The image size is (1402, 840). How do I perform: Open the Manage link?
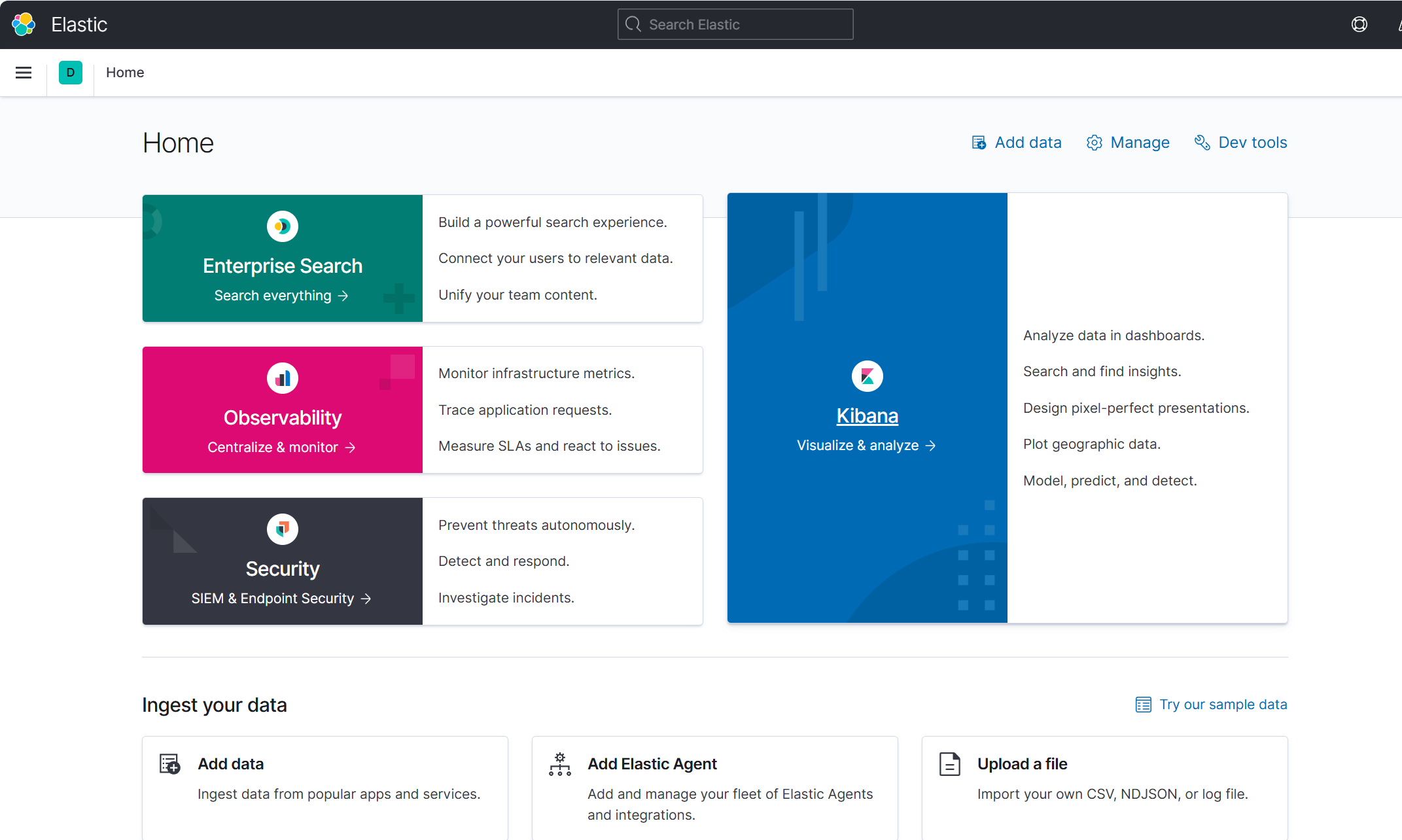(1140, 143)
